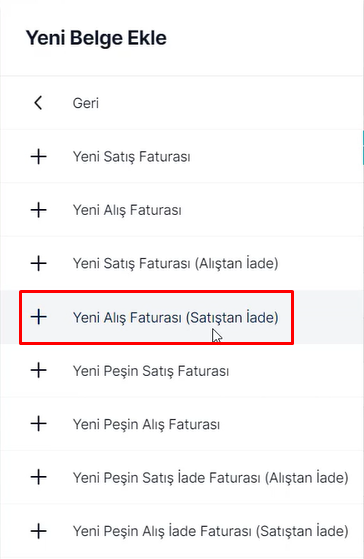Click the back chevron arrow icon
Image resolution: width=364 pixels, height=559 pixels.
pyautogui.click(x=38, y=103)
